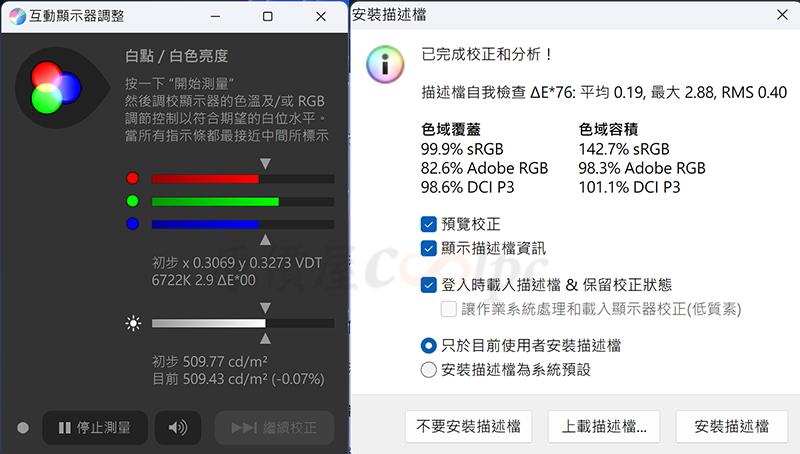Click the rainbow info icon in dialog

(385, 65)
